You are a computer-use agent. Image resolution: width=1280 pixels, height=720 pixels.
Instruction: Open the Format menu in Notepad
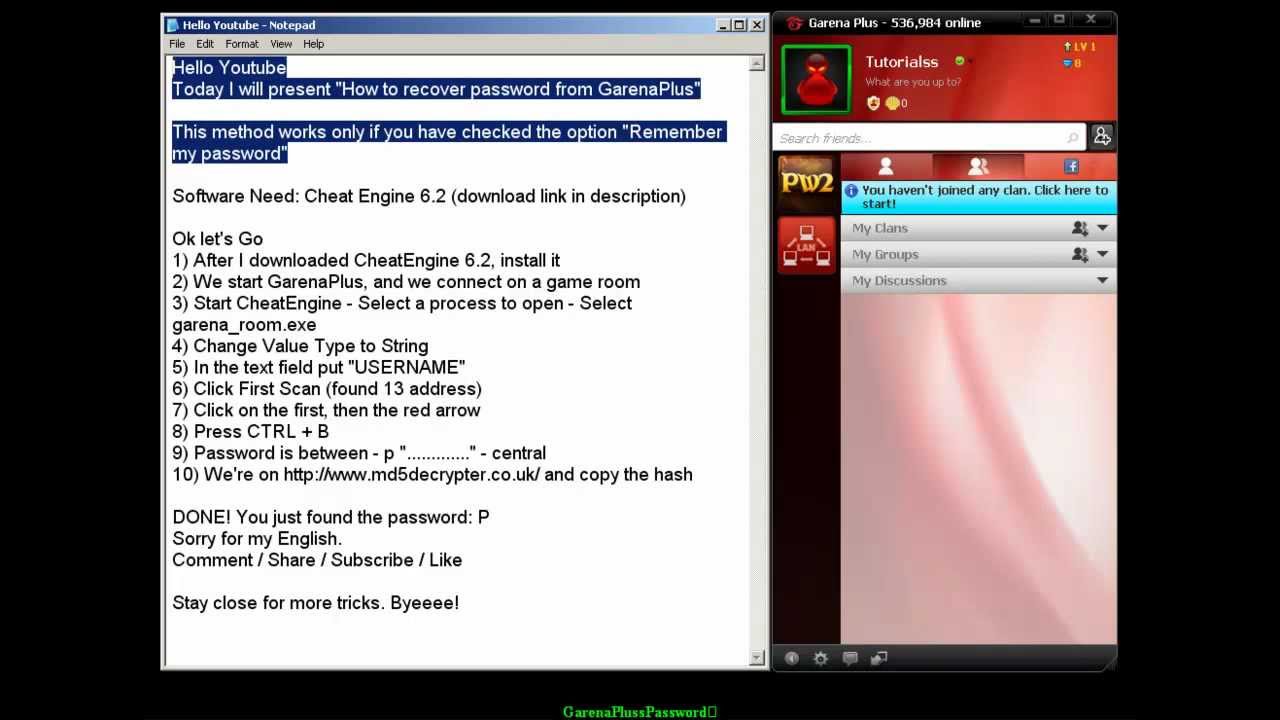point(242,44)
